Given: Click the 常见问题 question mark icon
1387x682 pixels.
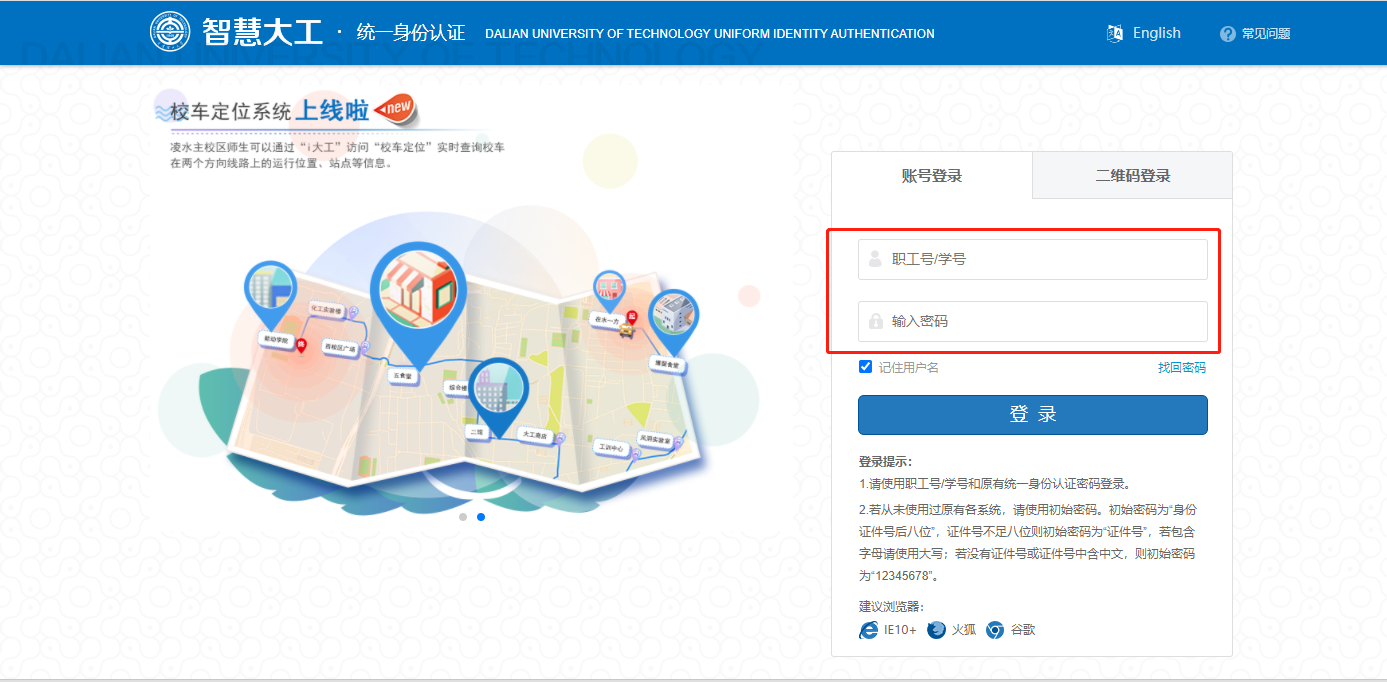Looking at the screenshot, I should [x=1228, y=34].
